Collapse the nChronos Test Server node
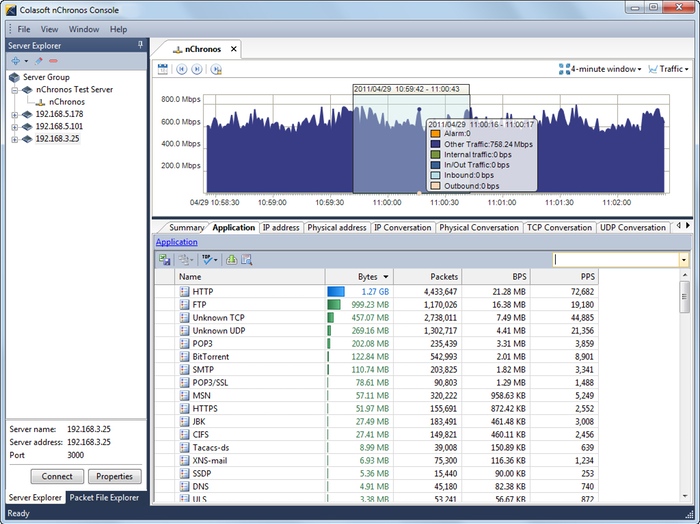 point(15,90)
